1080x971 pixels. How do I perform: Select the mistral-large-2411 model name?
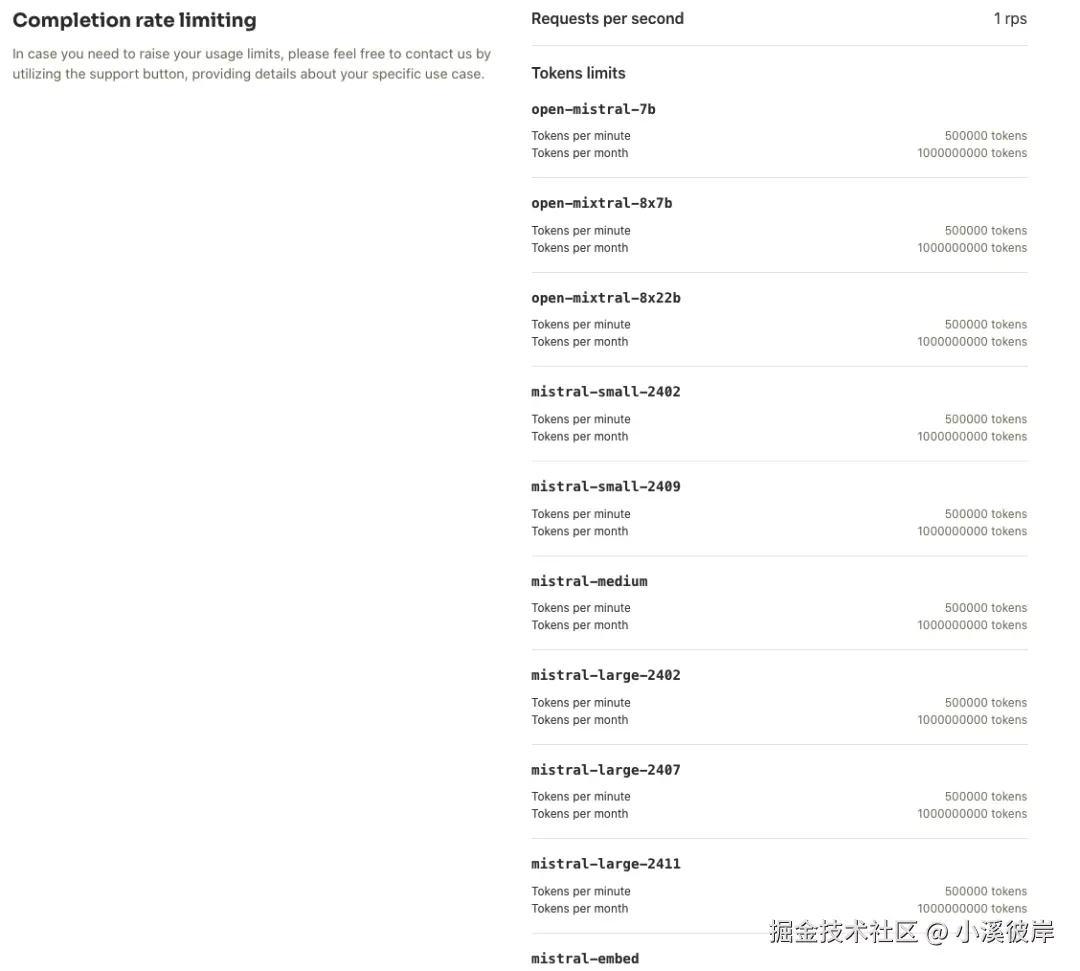(605, 864)
